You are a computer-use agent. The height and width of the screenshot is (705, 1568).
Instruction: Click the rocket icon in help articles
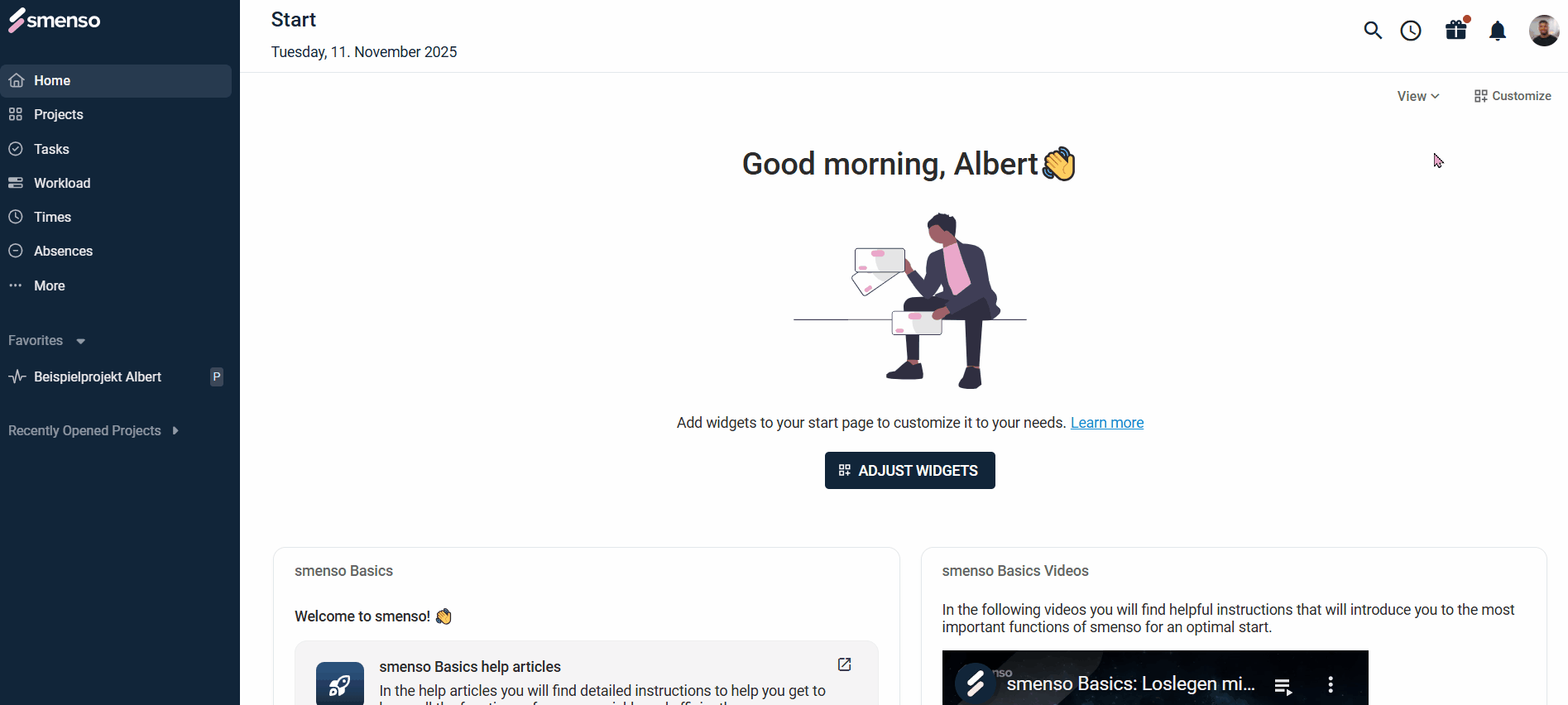(340, 684)
